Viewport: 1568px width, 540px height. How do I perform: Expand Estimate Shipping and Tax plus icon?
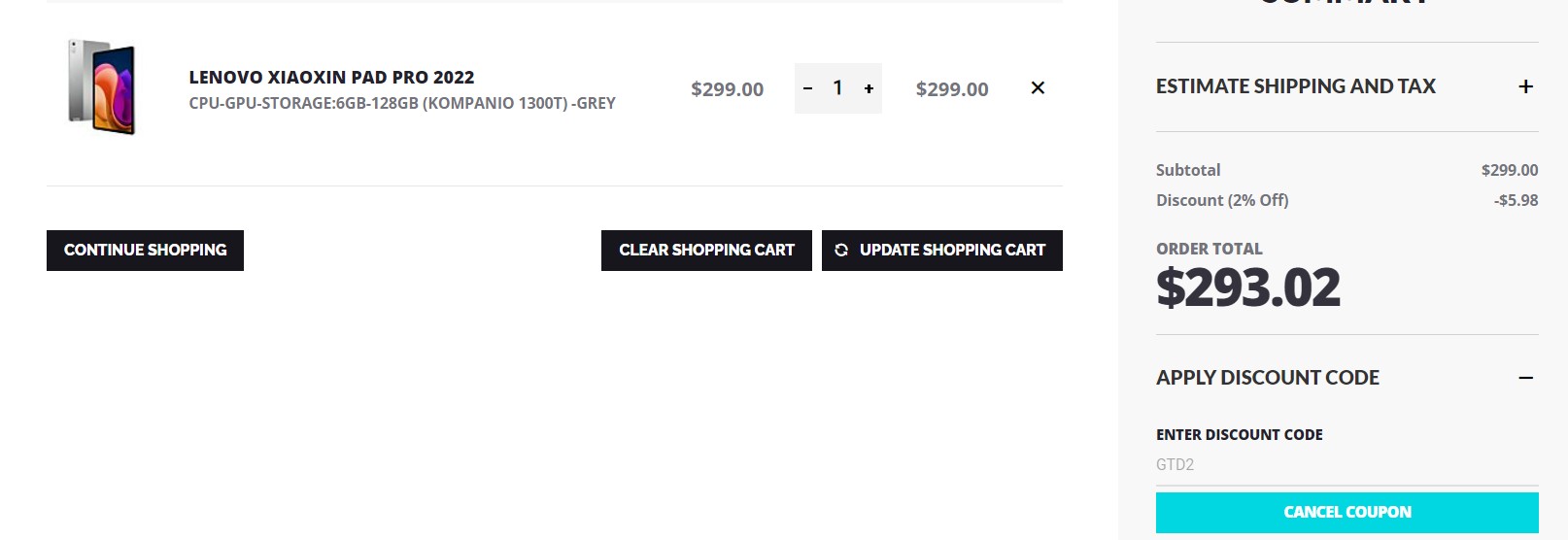pyautogui.click(x=1525, y=86)
